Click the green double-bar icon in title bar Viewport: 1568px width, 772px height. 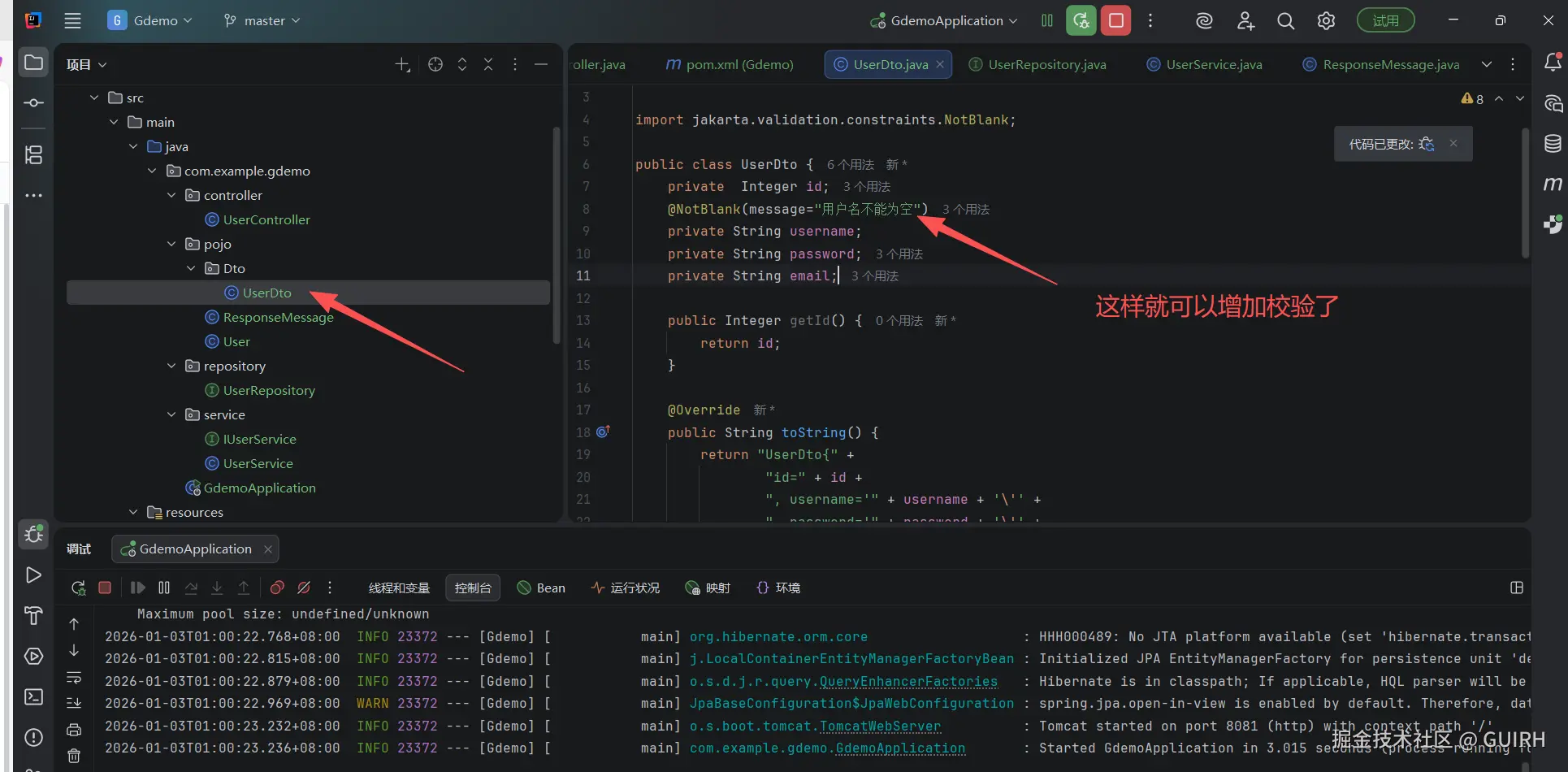1047,20
